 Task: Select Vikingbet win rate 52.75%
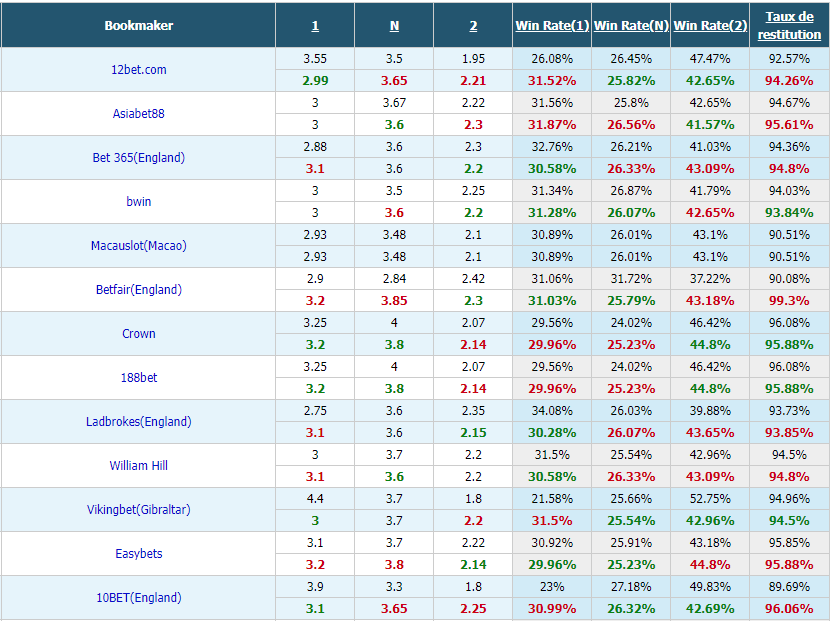coord(710,499)
